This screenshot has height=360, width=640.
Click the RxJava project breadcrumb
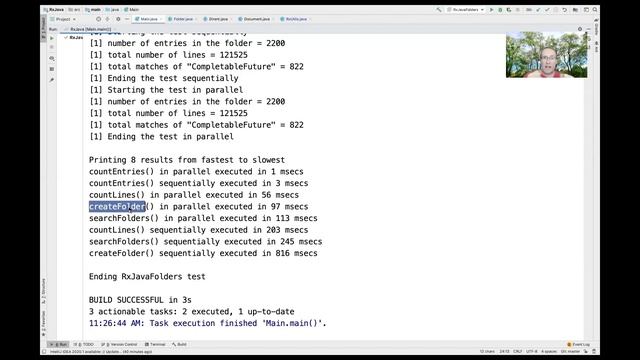(54, 9)
